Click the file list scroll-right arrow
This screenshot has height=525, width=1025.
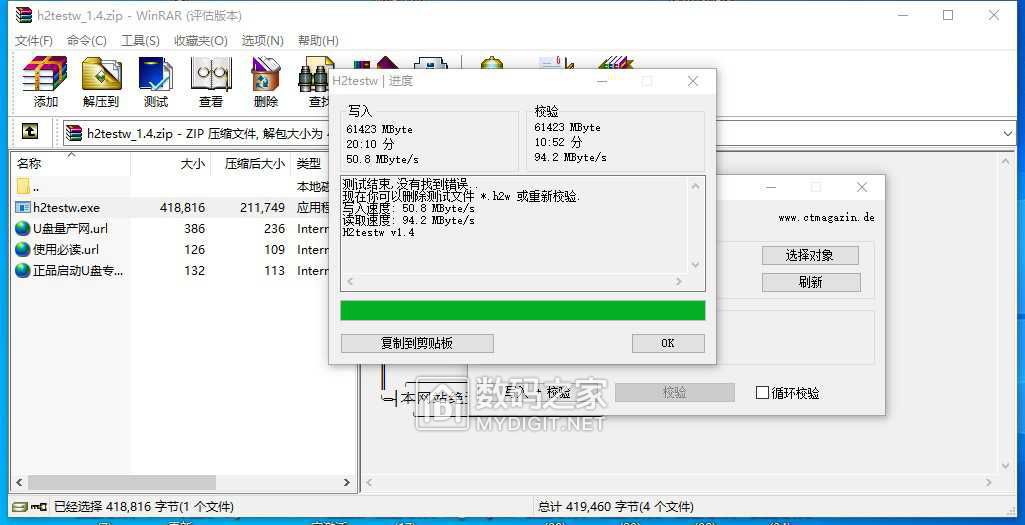346,483
